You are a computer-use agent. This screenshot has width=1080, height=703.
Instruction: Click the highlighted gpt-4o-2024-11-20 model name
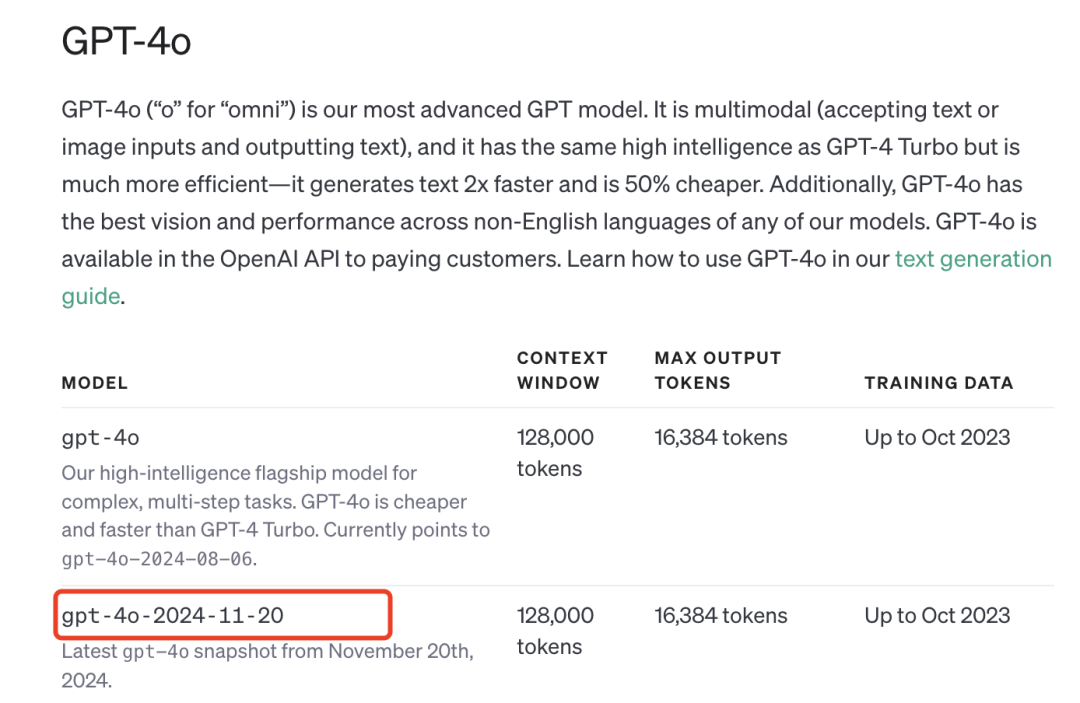[x=173, y=616]
